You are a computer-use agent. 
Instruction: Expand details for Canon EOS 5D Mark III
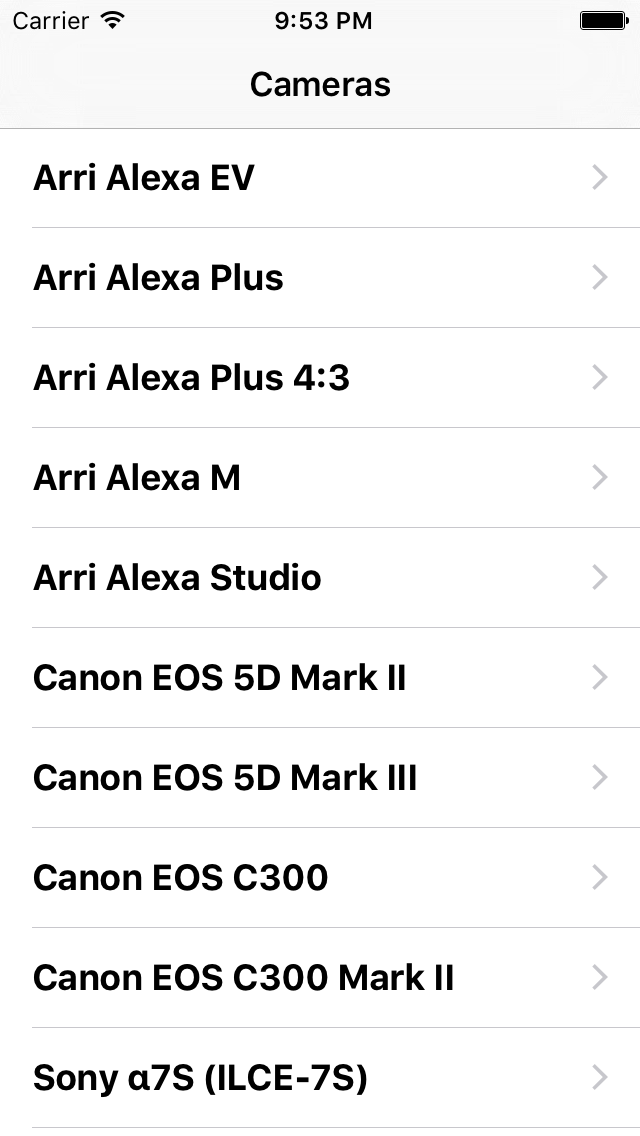(320, 777)
